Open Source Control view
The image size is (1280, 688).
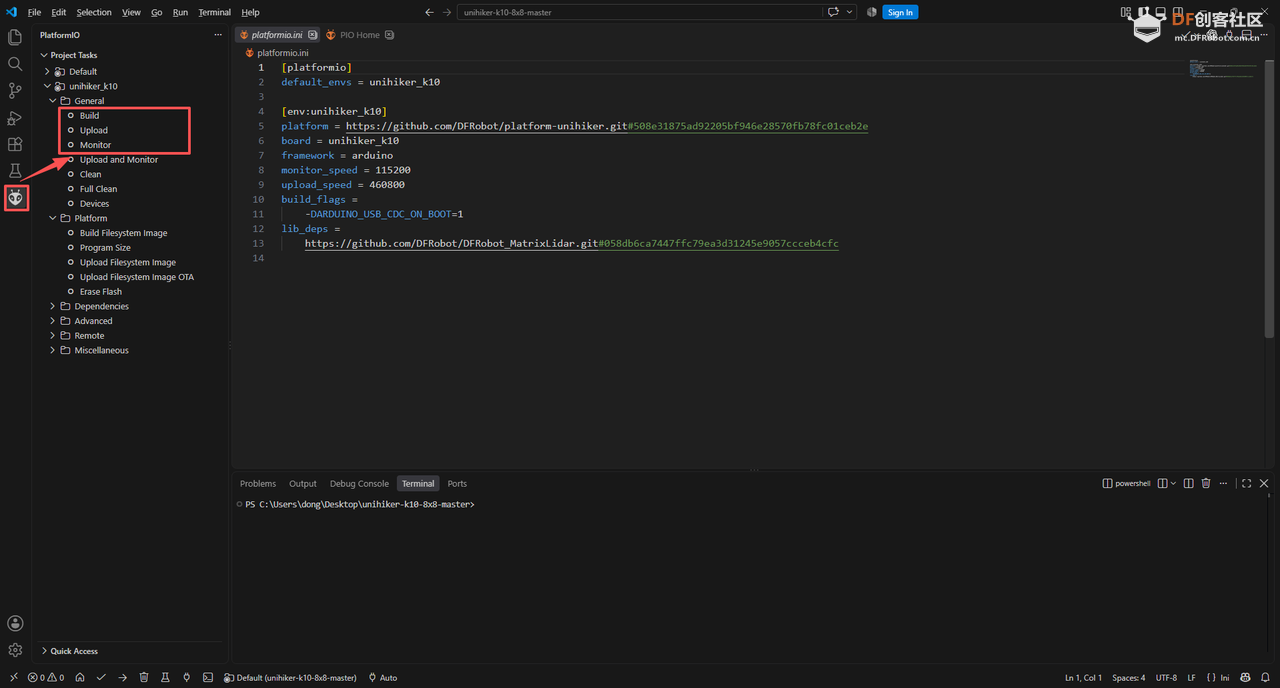(x=15, y=91)
